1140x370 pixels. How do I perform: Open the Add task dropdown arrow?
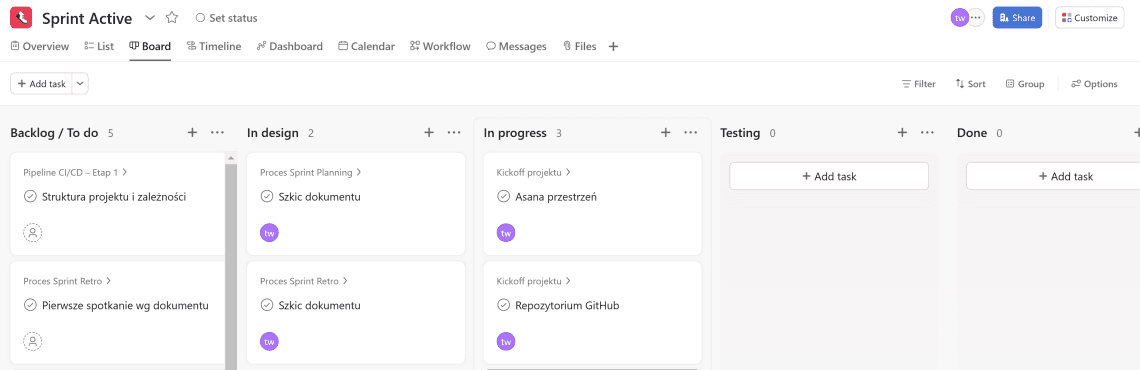tap(80, 84)
